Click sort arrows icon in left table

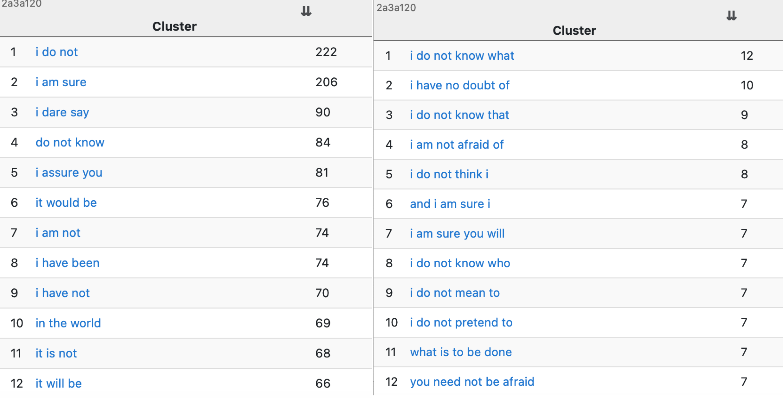click(x=306, y=11)
